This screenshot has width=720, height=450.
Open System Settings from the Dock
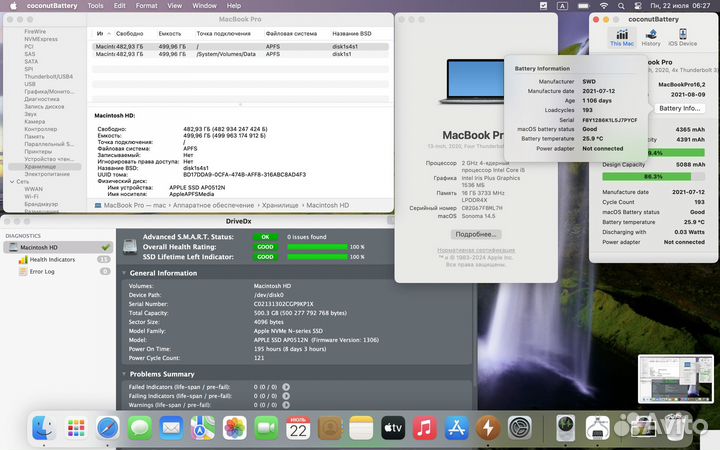coord(520,428)
